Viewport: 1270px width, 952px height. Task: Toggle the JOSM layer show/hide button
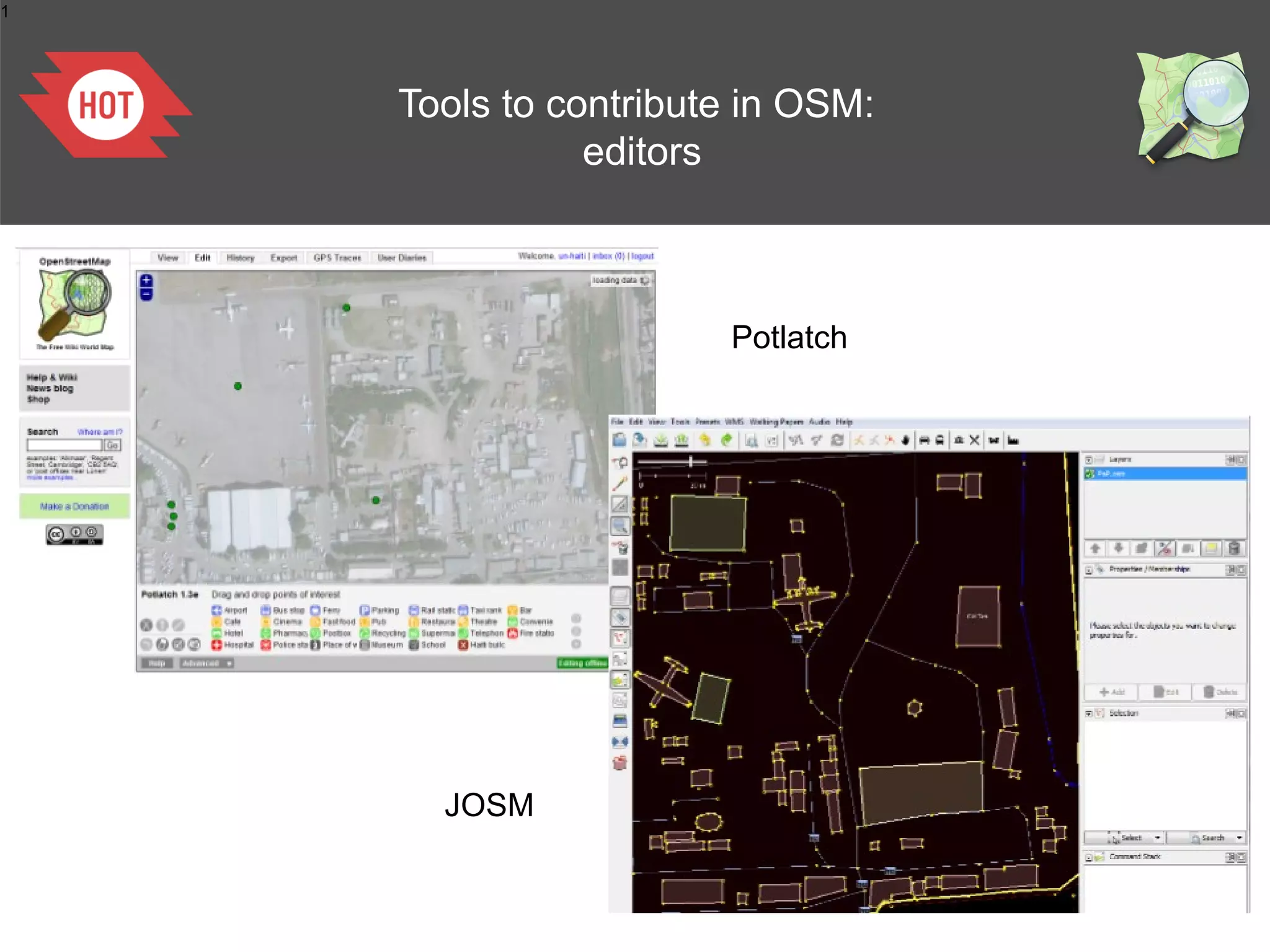(x=1165, y=549)
